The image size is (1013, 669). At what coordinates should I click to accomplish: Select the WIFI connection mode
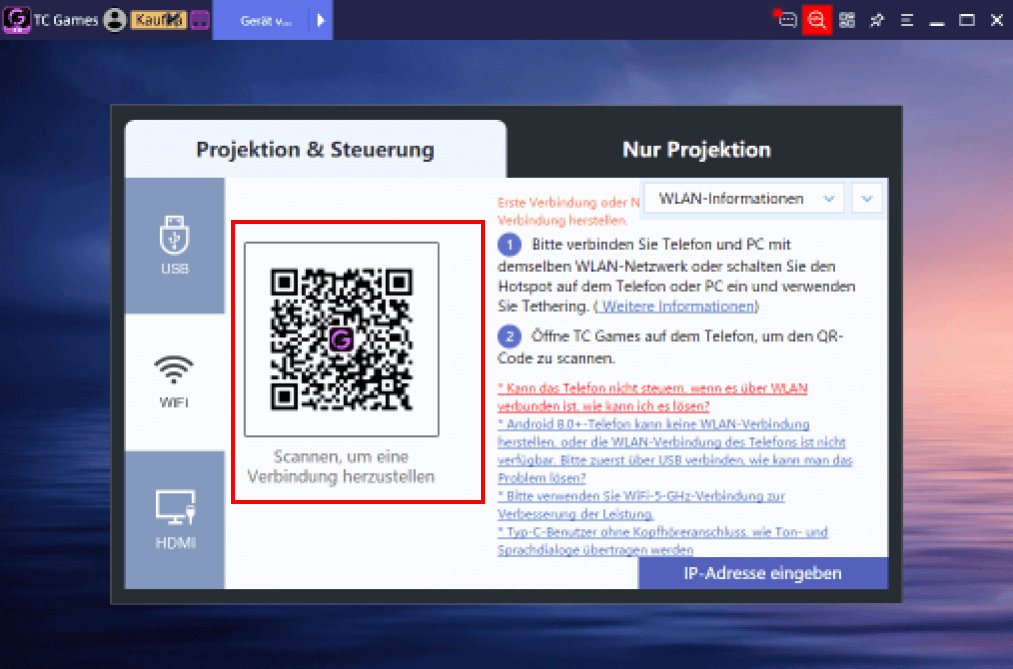tap(174, 382)
